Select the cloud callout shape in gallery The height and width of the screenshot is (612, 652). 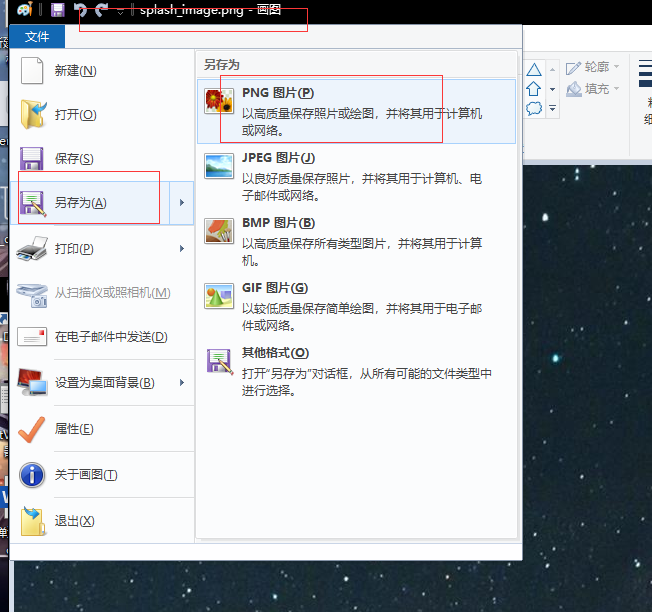534,109
